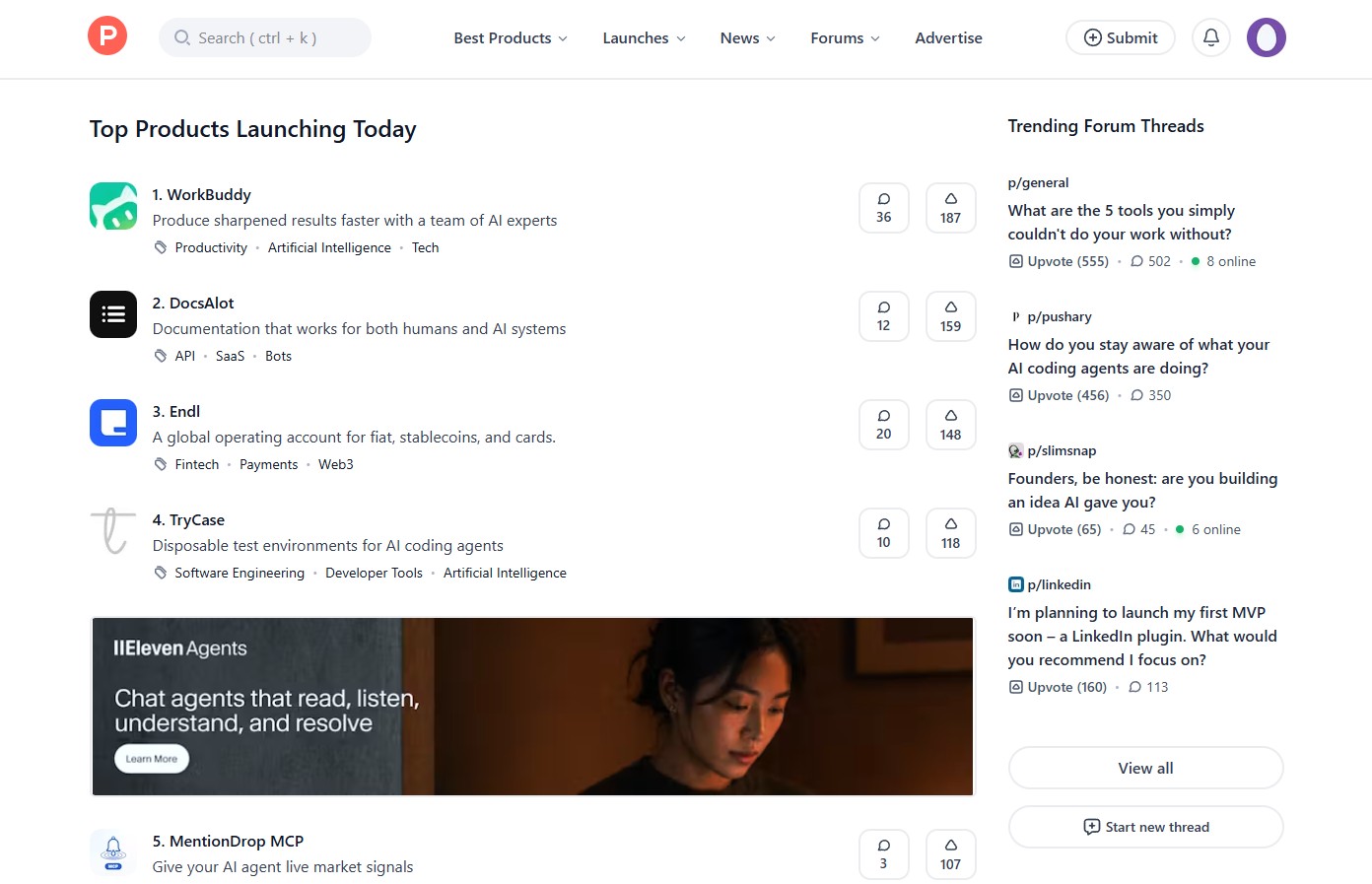1372x884 pixels.
Task: Click the p/slimsnap forum avatar
Action: pos(1015,450)
